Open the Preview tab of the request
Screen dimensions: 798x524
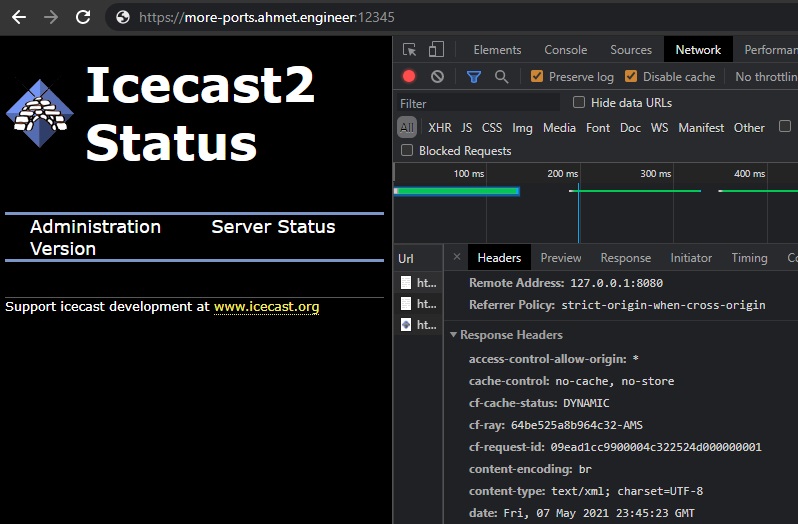tap(560, 258)
